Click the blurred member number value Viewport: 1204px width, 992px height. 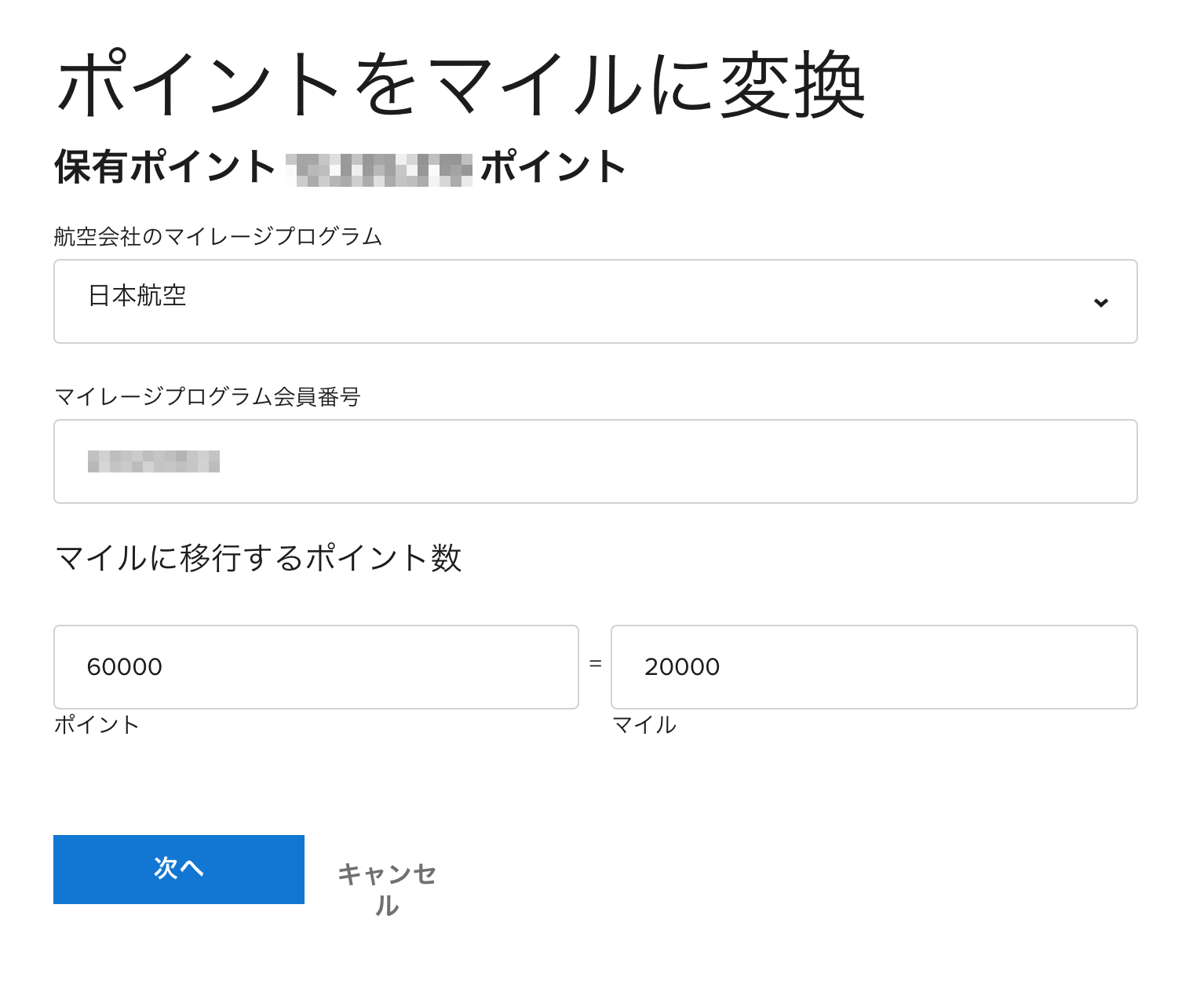(154, 461)
